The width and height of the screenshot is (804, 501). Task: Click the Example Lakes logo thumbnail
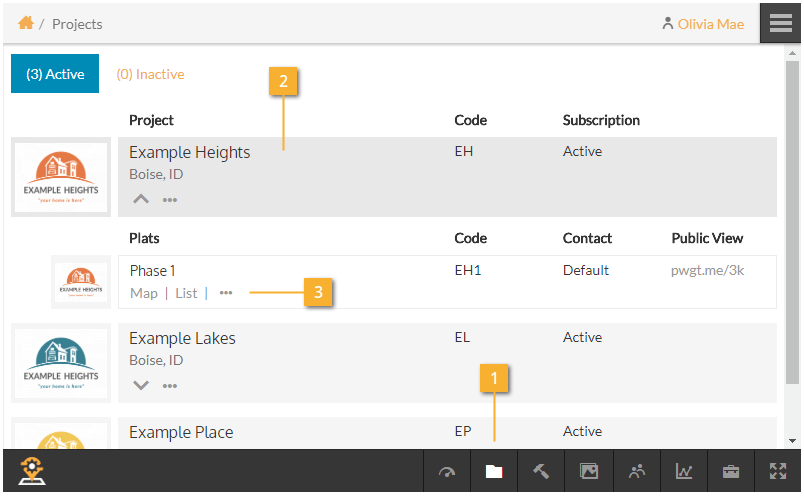(61, 363)
